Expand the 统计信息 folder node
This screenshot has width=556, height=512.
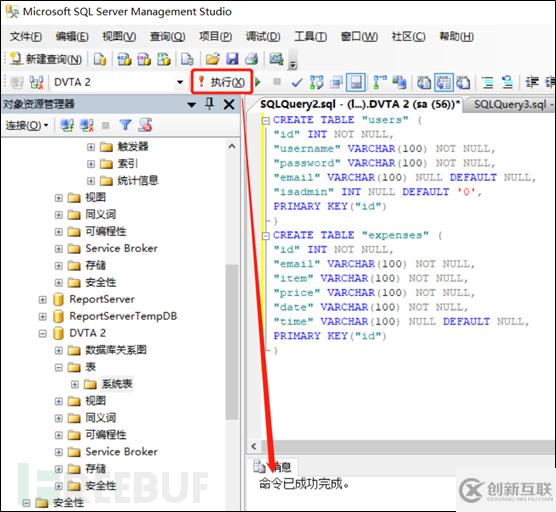coord(91,181)
